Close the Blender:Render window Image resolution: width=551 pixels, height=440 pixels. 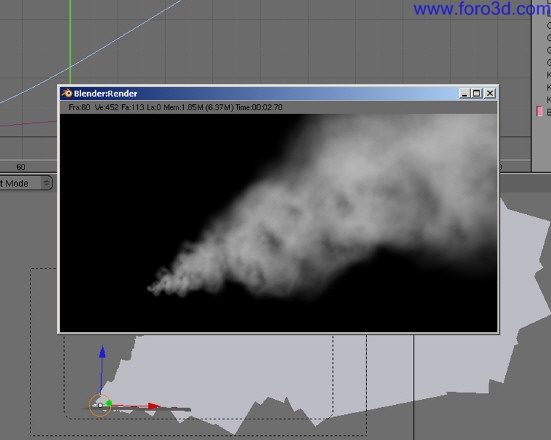pyautogui.click(x=490, y=93)
